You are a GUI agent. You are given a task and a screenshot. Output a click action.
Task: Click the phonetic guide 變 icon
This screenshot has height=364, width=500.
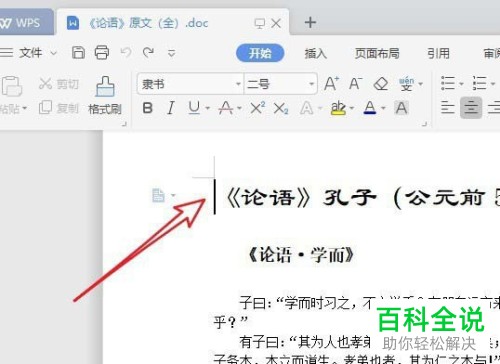click(406, 83)
